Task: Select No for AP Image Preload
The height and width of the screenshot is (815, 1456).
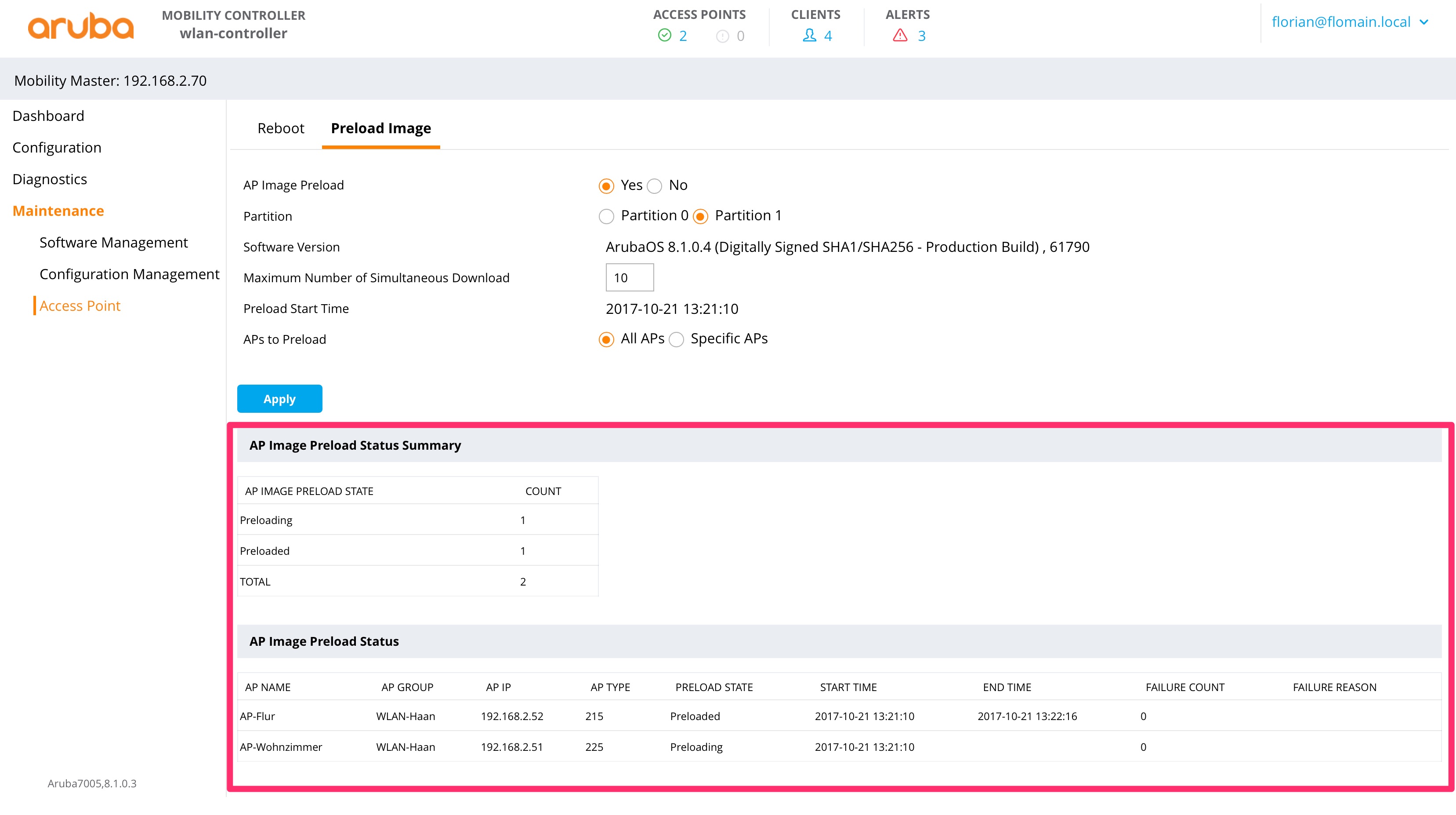Action: [655, 186]
